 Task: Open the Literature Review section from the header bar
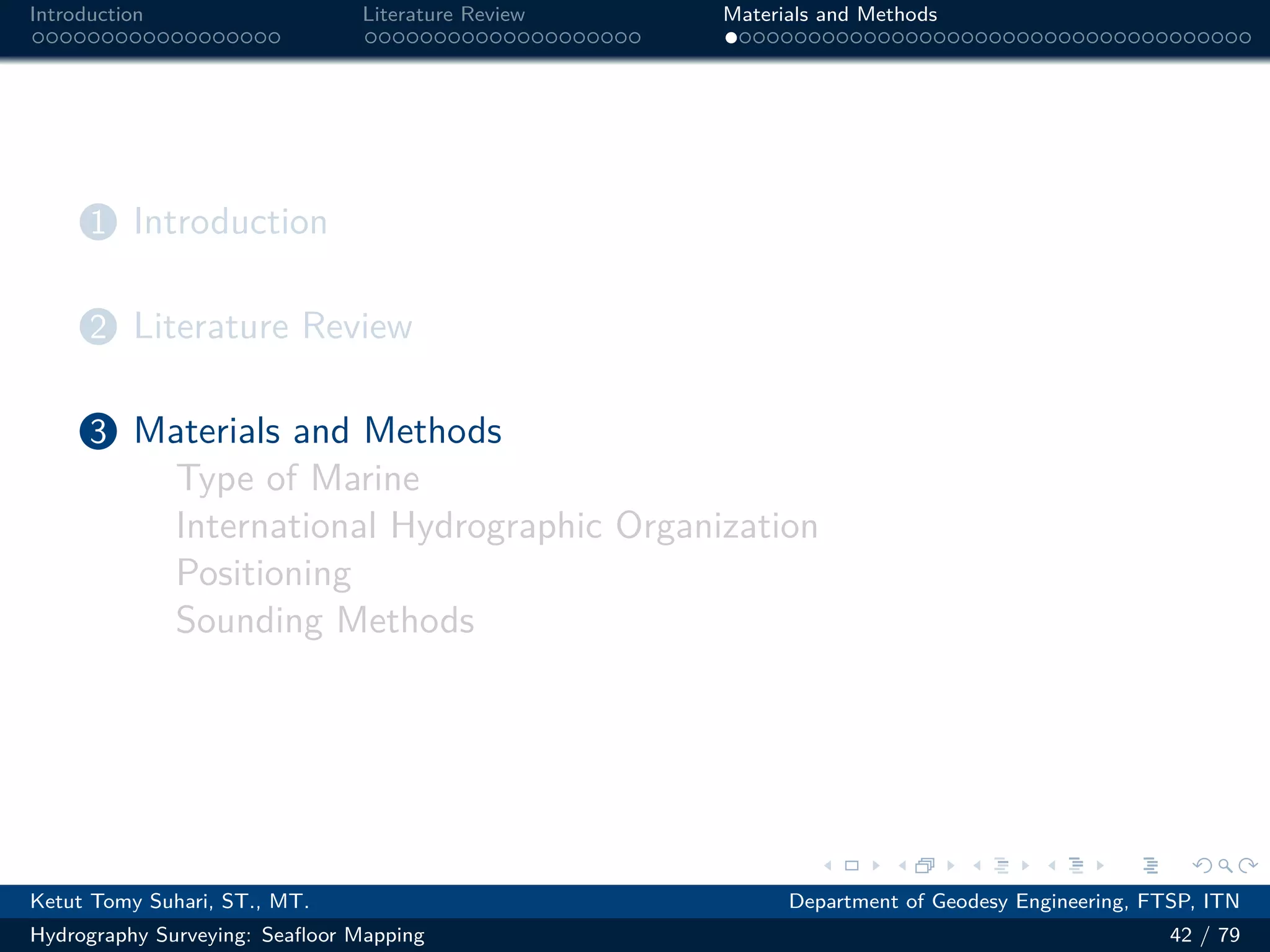tap(444, 14)
